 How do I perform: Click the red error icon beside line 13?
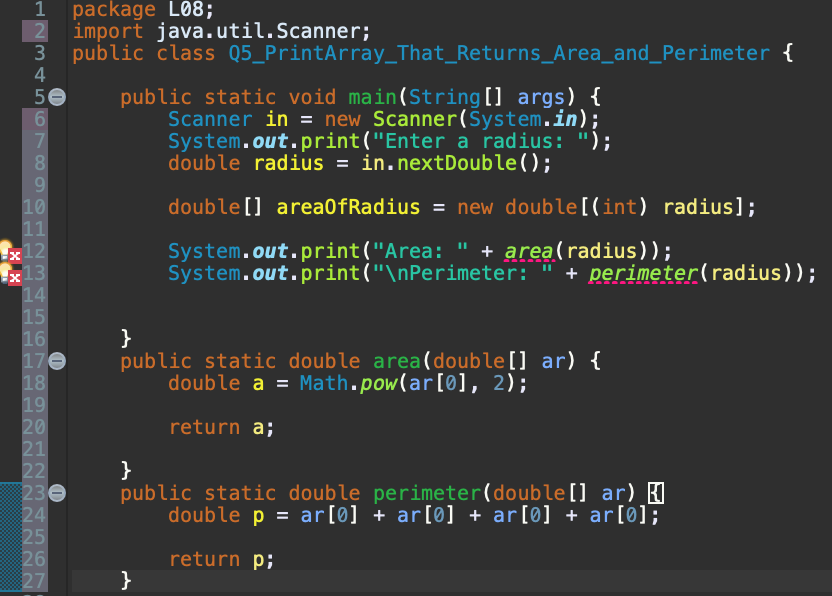[14, 278]
